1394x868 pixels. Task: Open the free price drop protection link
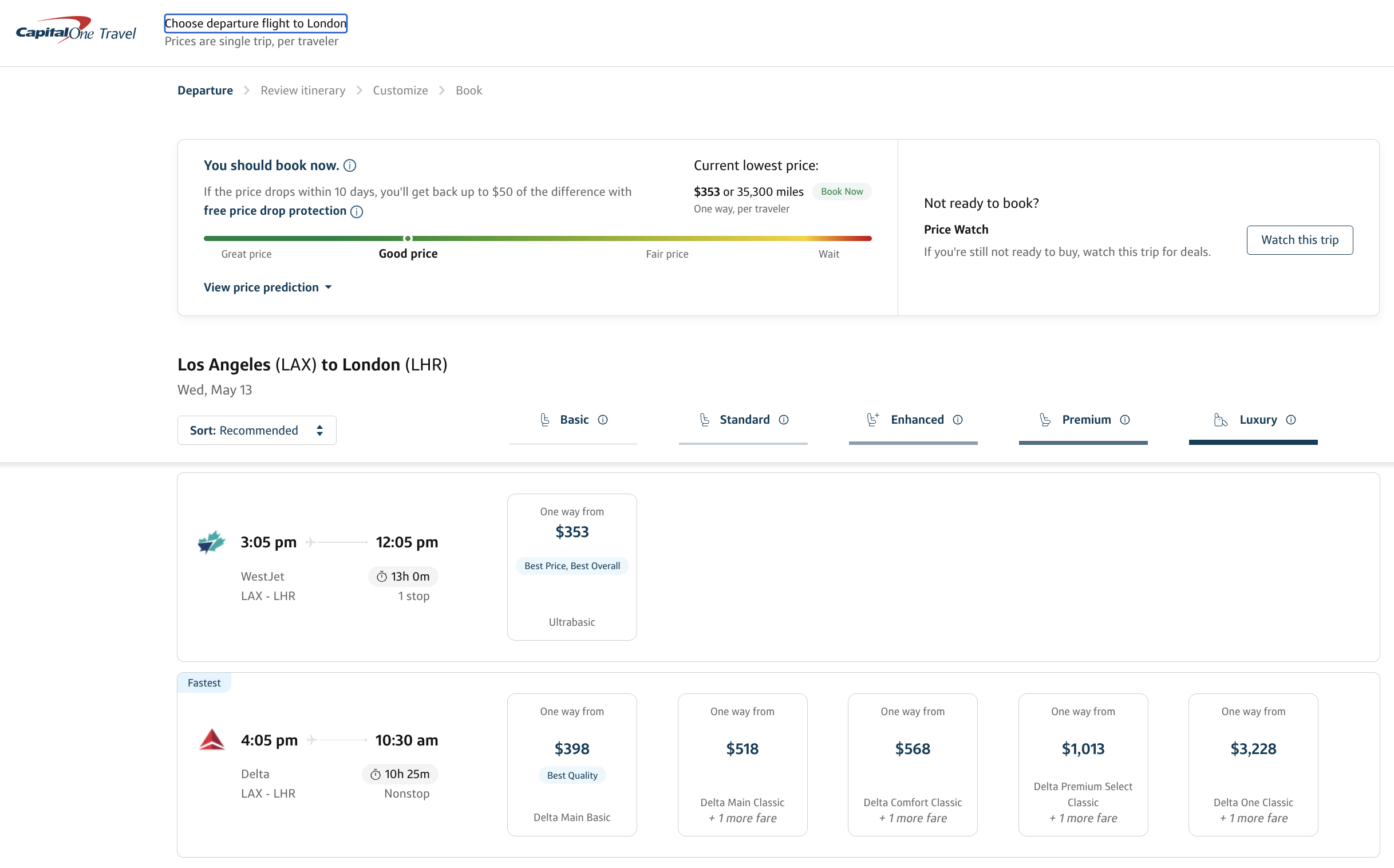275,211
